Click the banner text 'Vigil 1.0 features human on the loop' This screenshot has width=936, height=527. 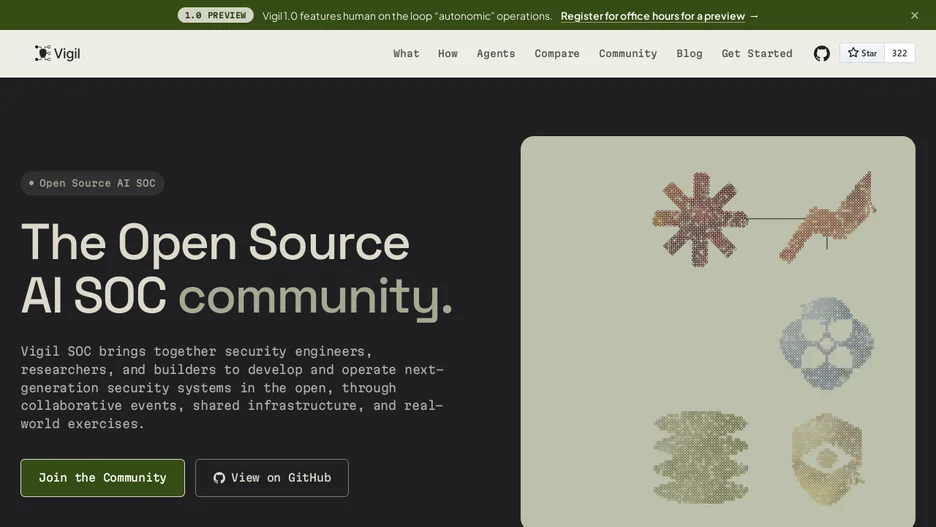407,16
